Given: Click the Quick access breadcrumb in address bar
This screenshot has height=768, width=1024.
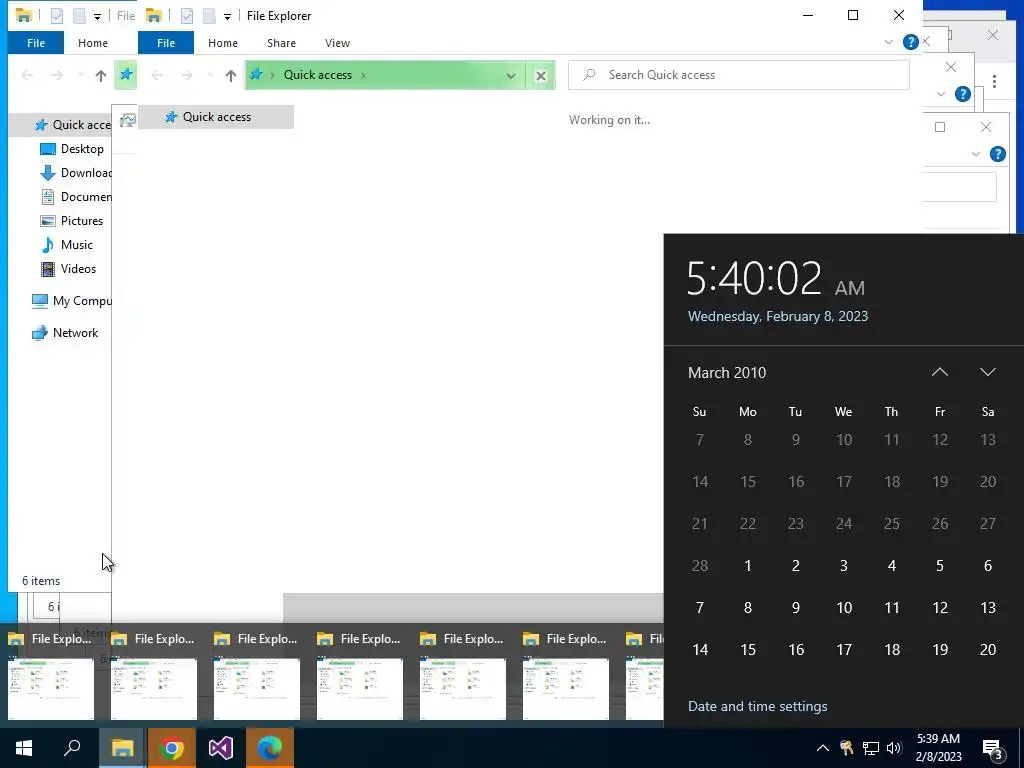Looking at the screenshot, I should pos(317,75).
